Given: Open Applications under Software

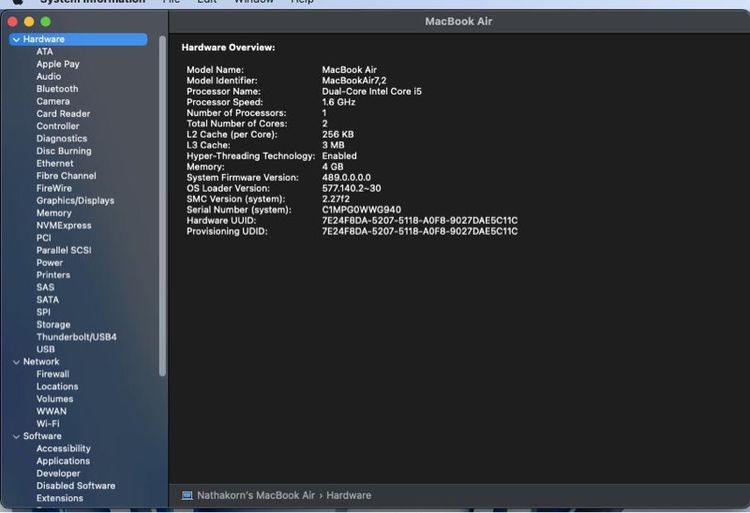Looking at the screenshot, I should tap(63, 462).
